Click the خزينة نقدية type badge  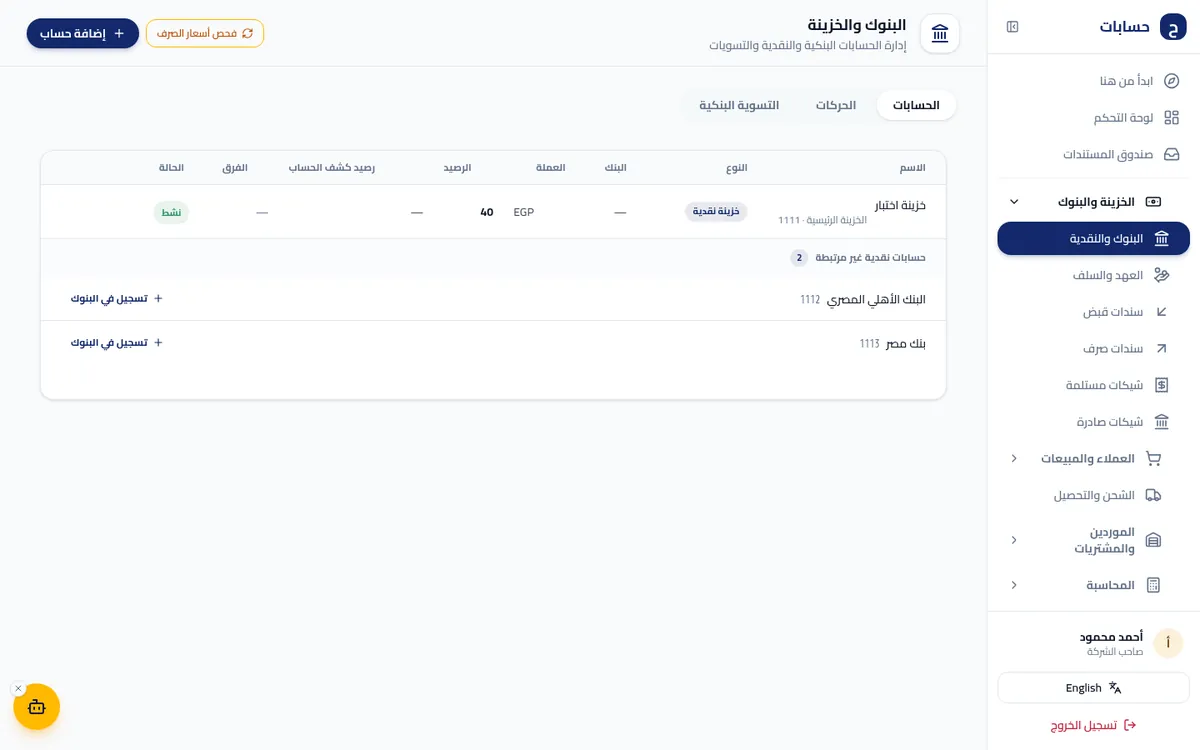tap(716, 212)
